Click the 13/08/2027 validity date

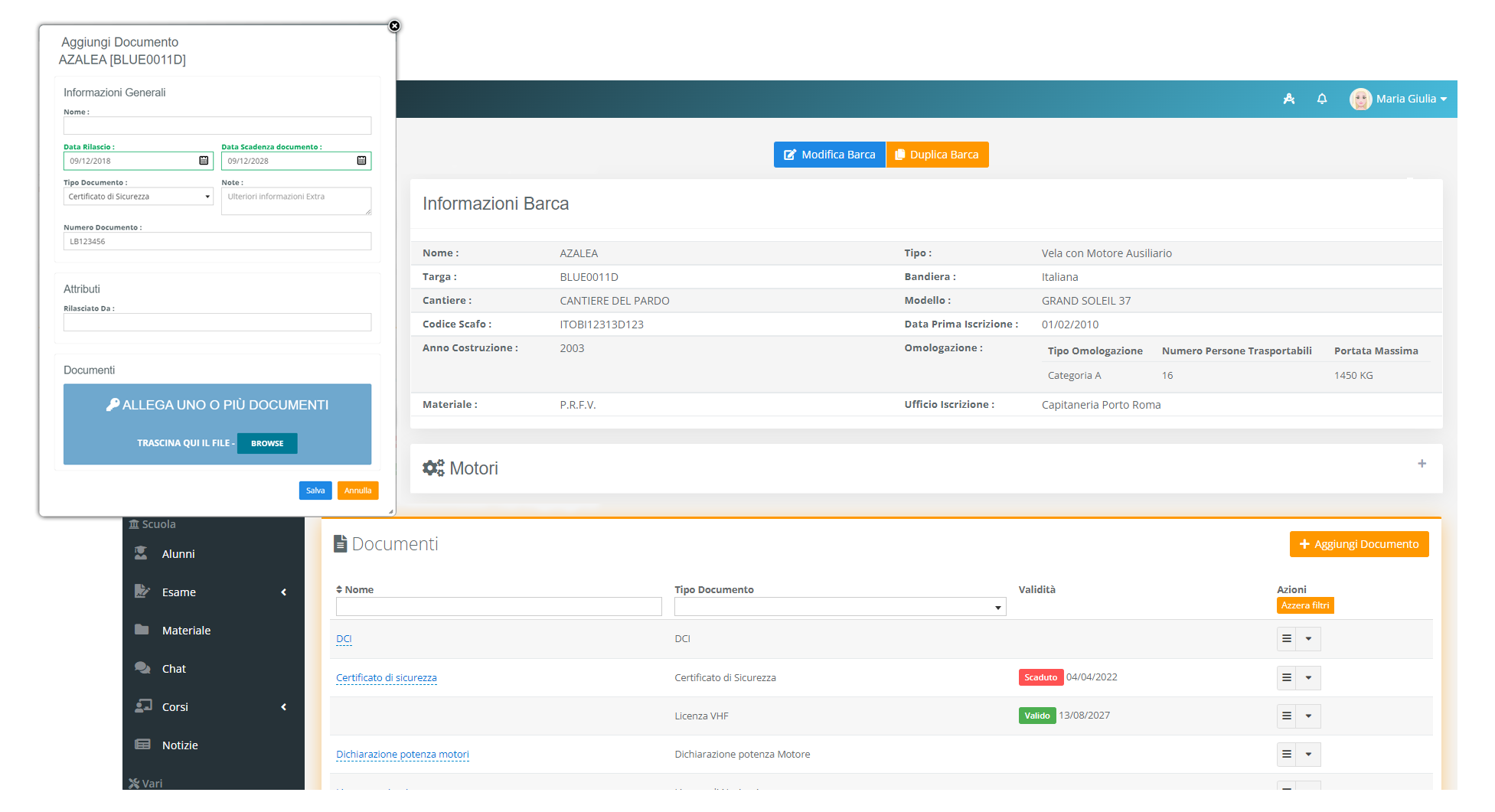pos(1084,716)
